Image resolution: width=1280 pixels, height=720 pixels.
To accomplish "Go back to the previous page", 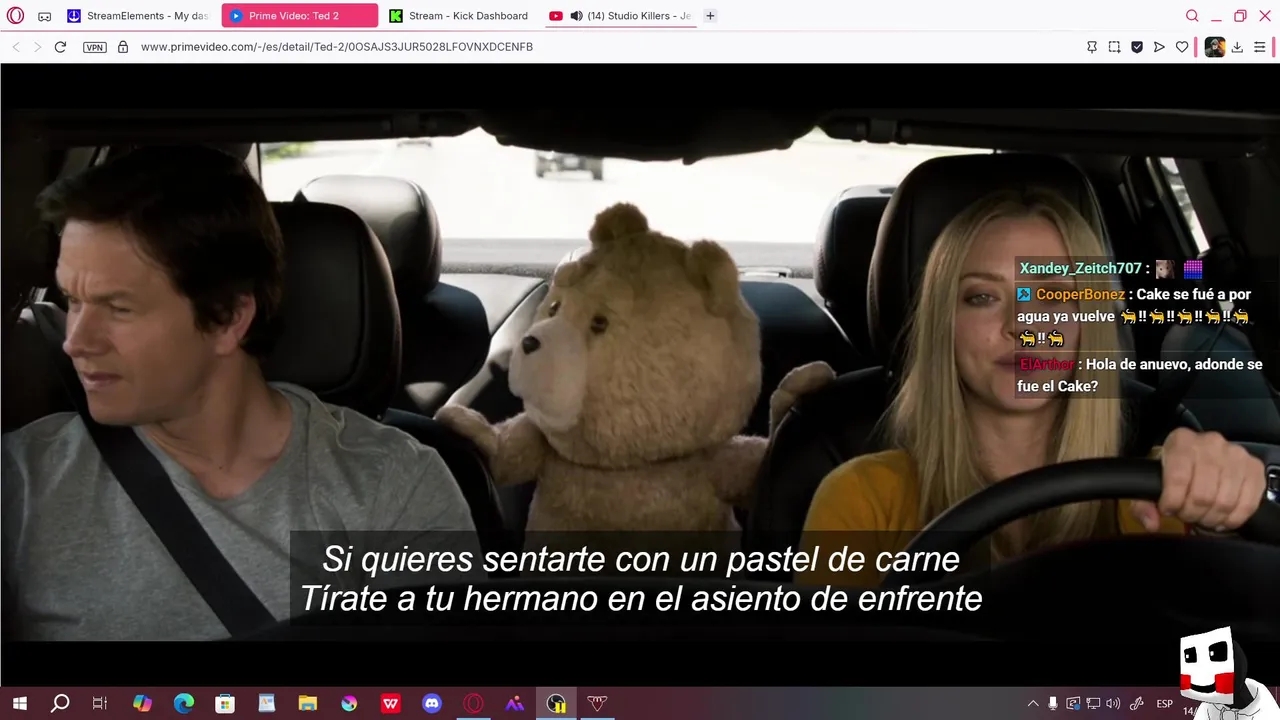I will click(x=16, y=47).
